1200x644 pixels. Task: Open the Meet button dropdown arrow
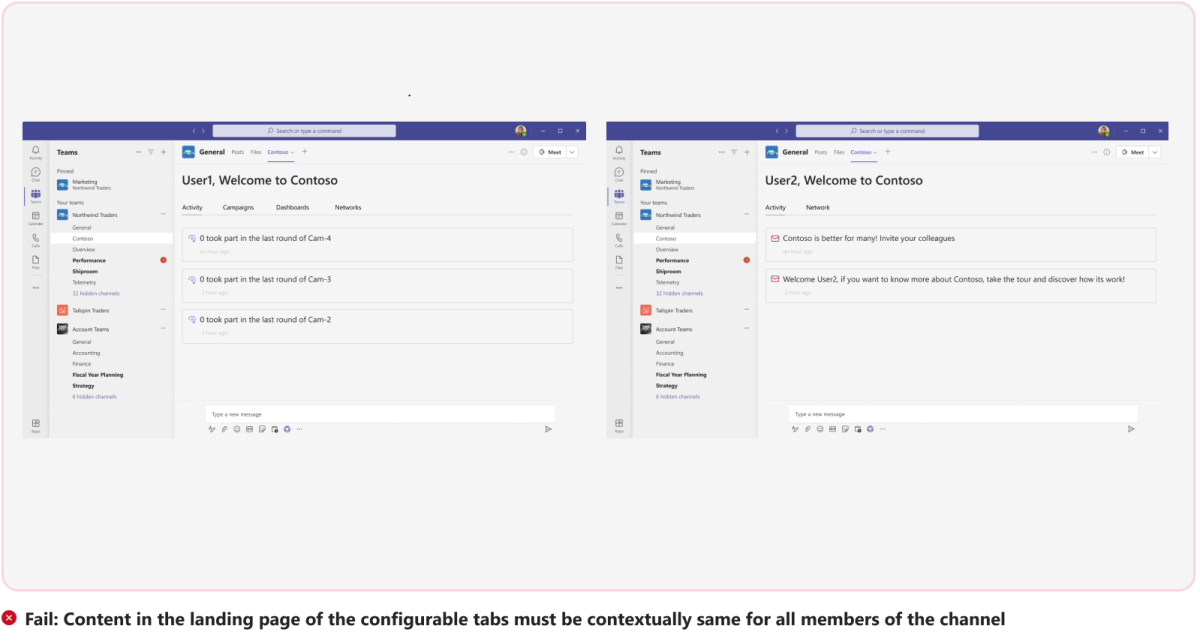point(570,152)
